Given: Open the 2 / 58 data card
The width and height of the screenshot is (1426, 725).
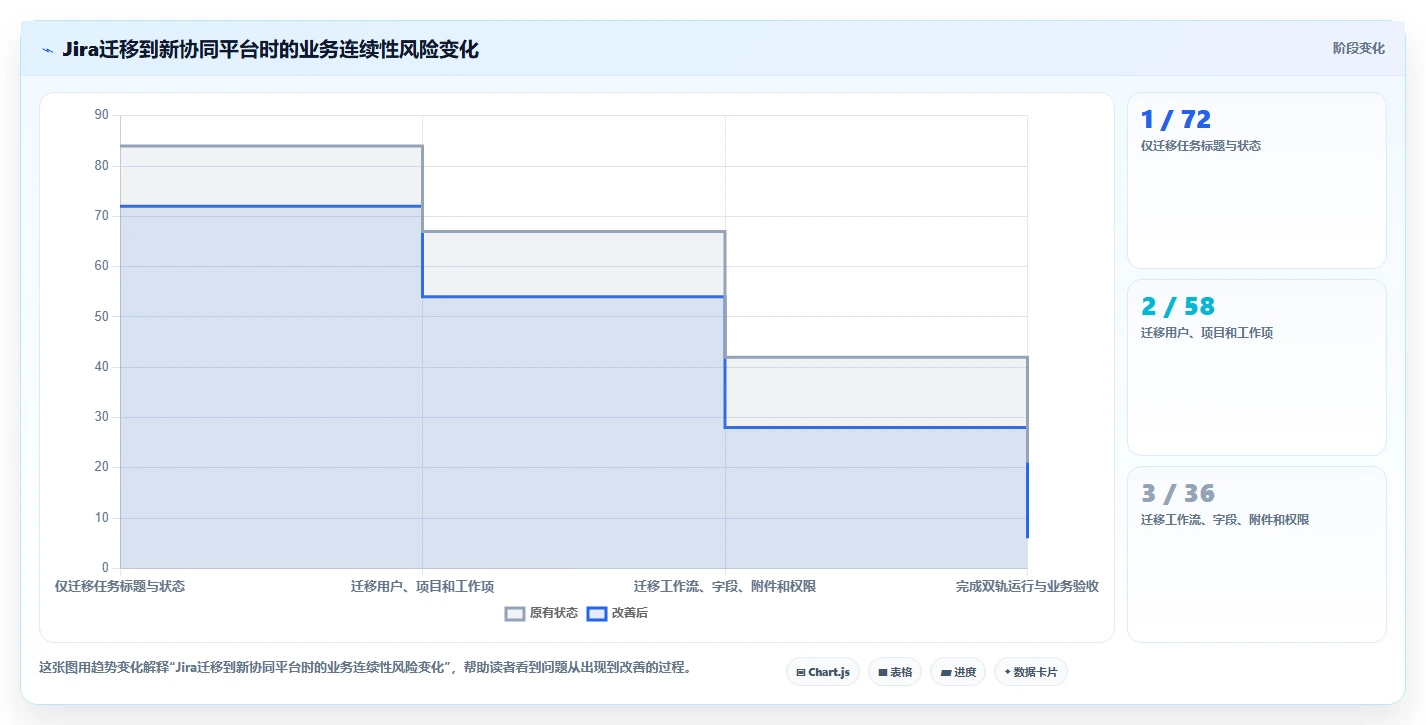Looking at the screenshot, I should click(1257, 368).
